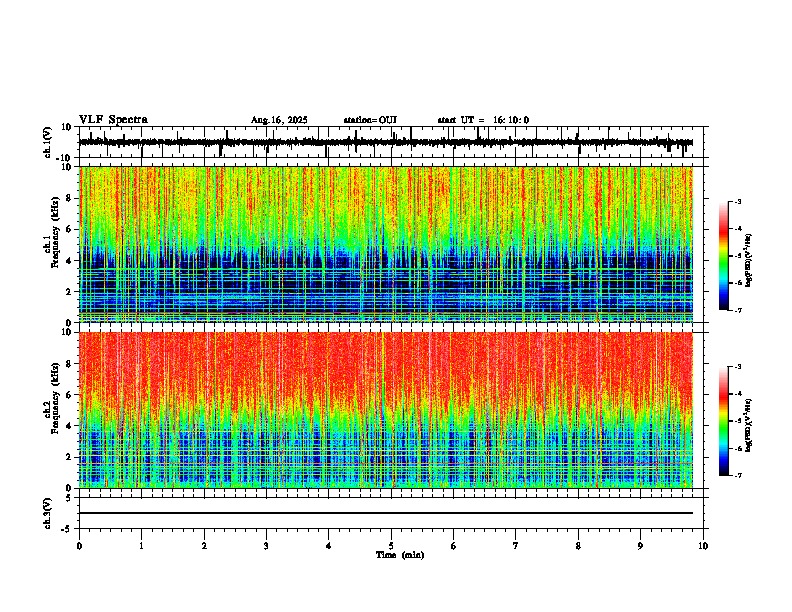Click the 'ch.1(V)' axis label
792x612 pixels.
point(48,142)
